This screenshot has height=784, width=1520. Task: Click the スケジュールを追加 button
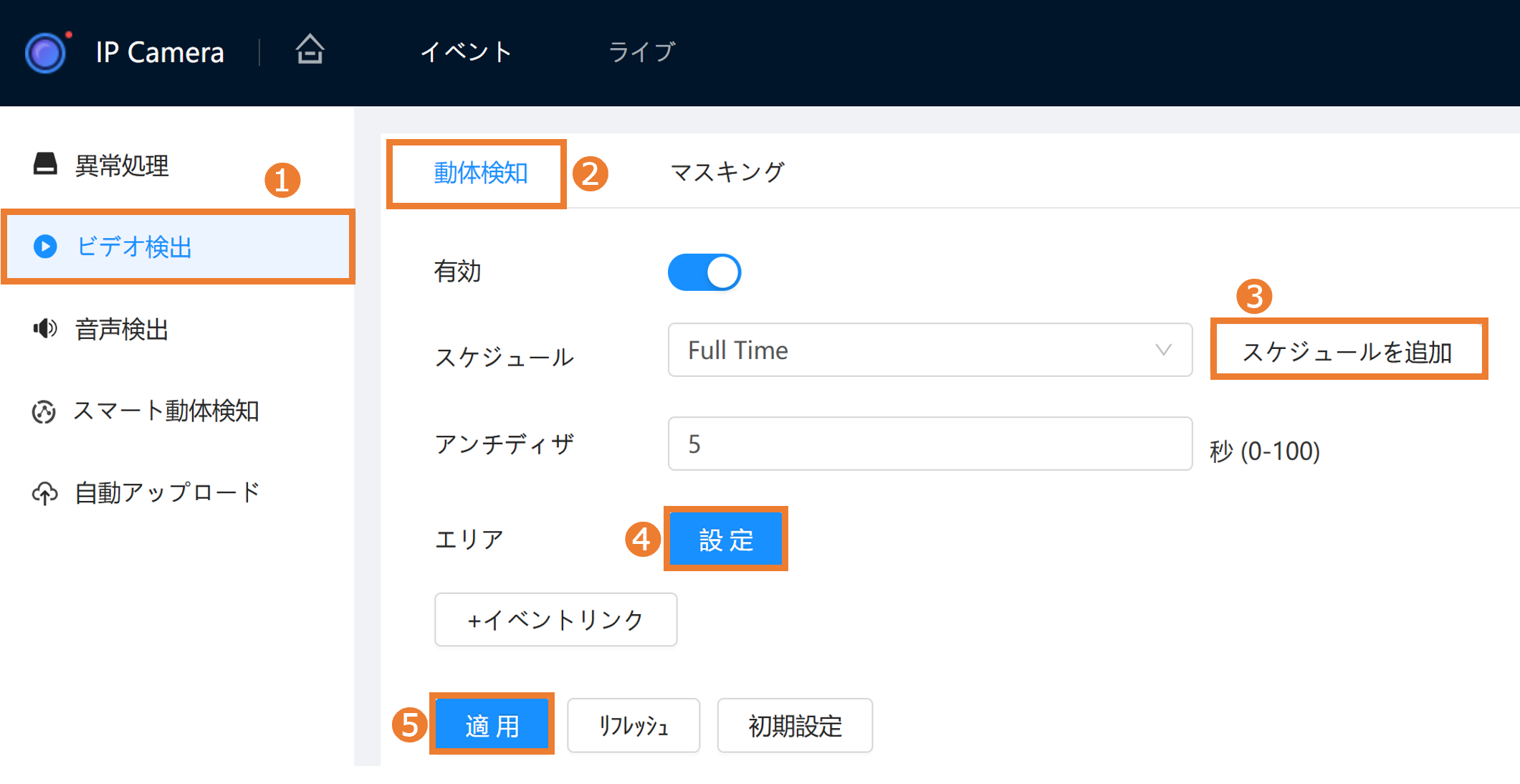point(1347,350)
